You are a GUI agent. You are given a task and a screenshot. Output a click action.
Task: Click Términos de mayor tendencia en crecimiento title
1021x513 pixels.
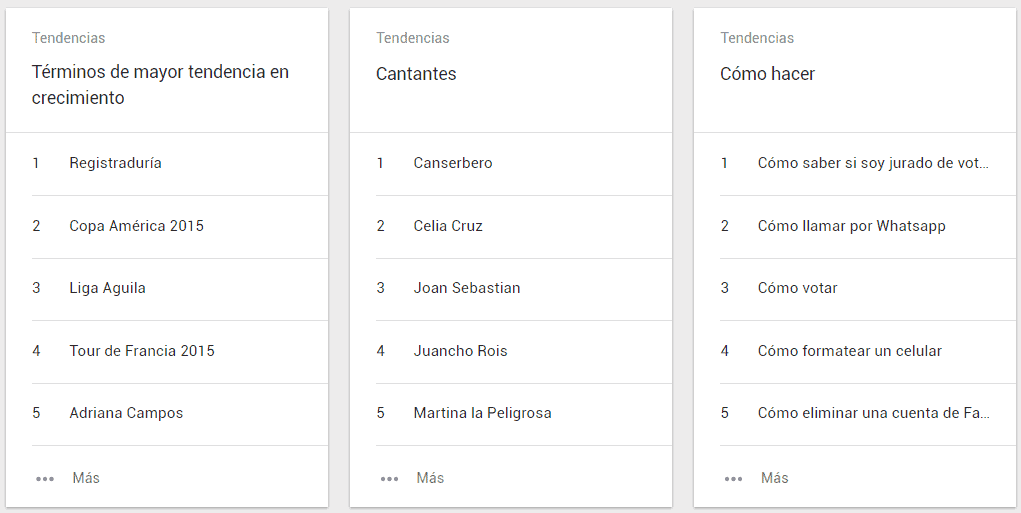pos(160,85)
